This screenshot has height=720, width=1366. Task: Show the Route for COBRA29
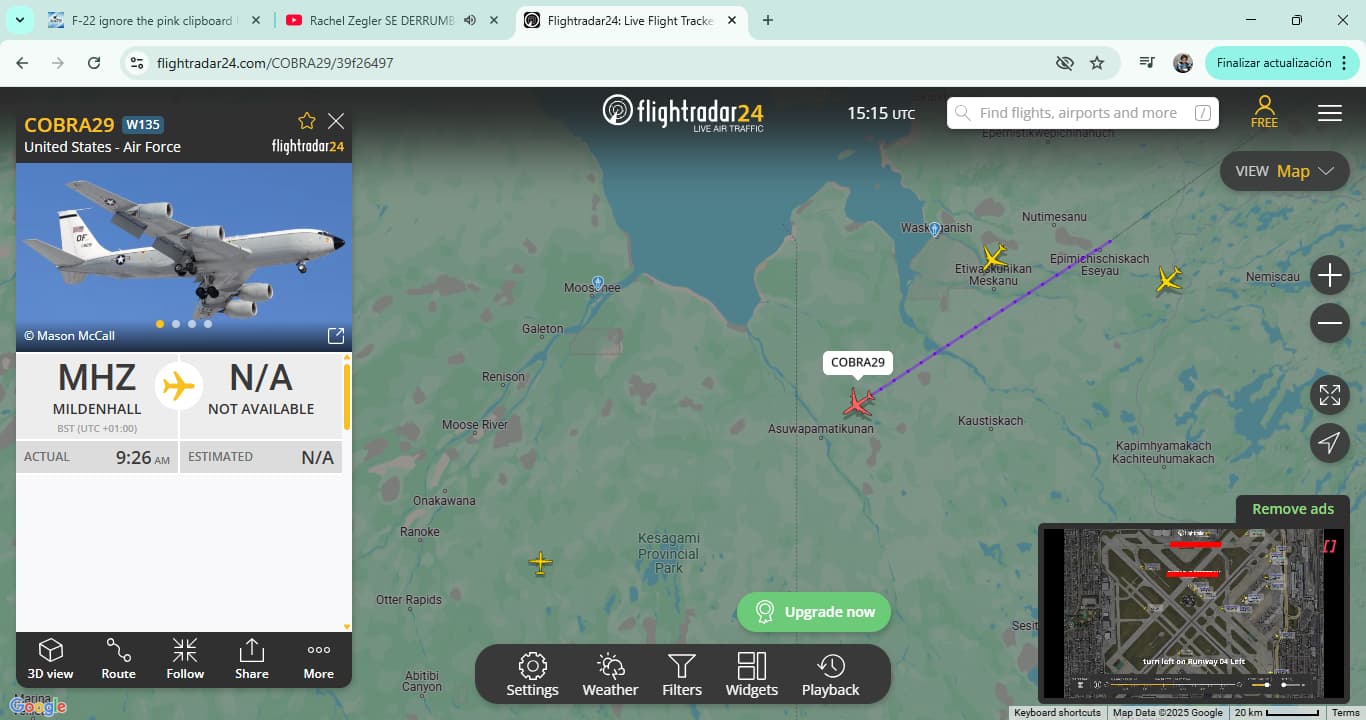118,659
